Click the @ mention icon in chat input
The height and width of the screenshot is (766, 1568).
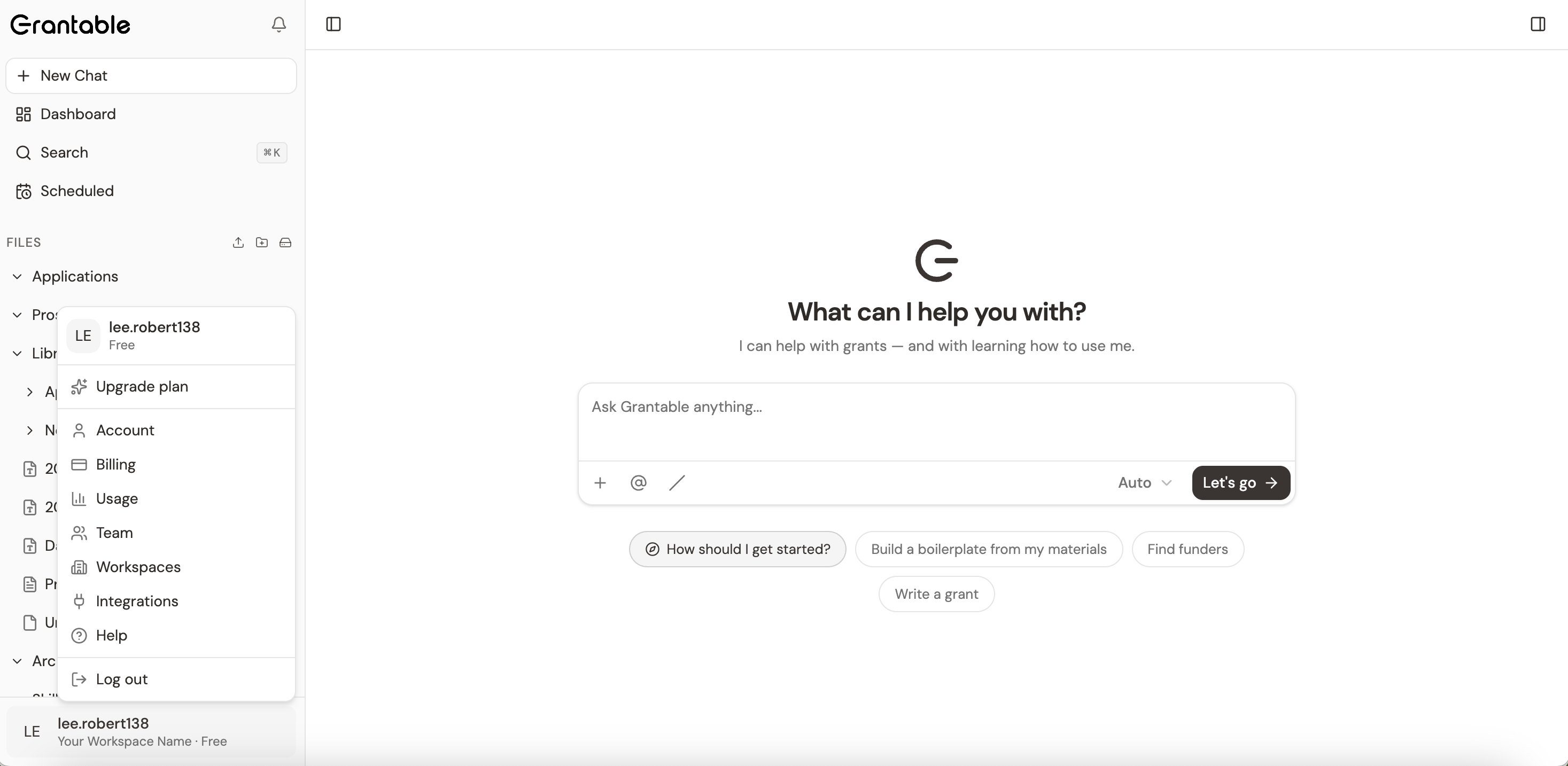coord(638,482)
